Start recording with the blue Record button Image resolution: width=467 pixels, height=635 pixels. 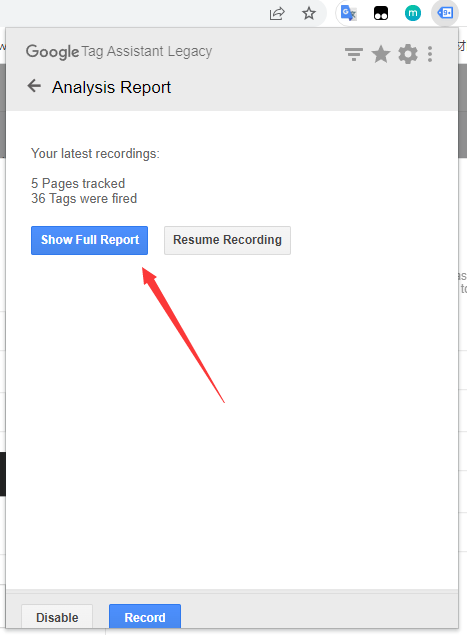[145, 617]
